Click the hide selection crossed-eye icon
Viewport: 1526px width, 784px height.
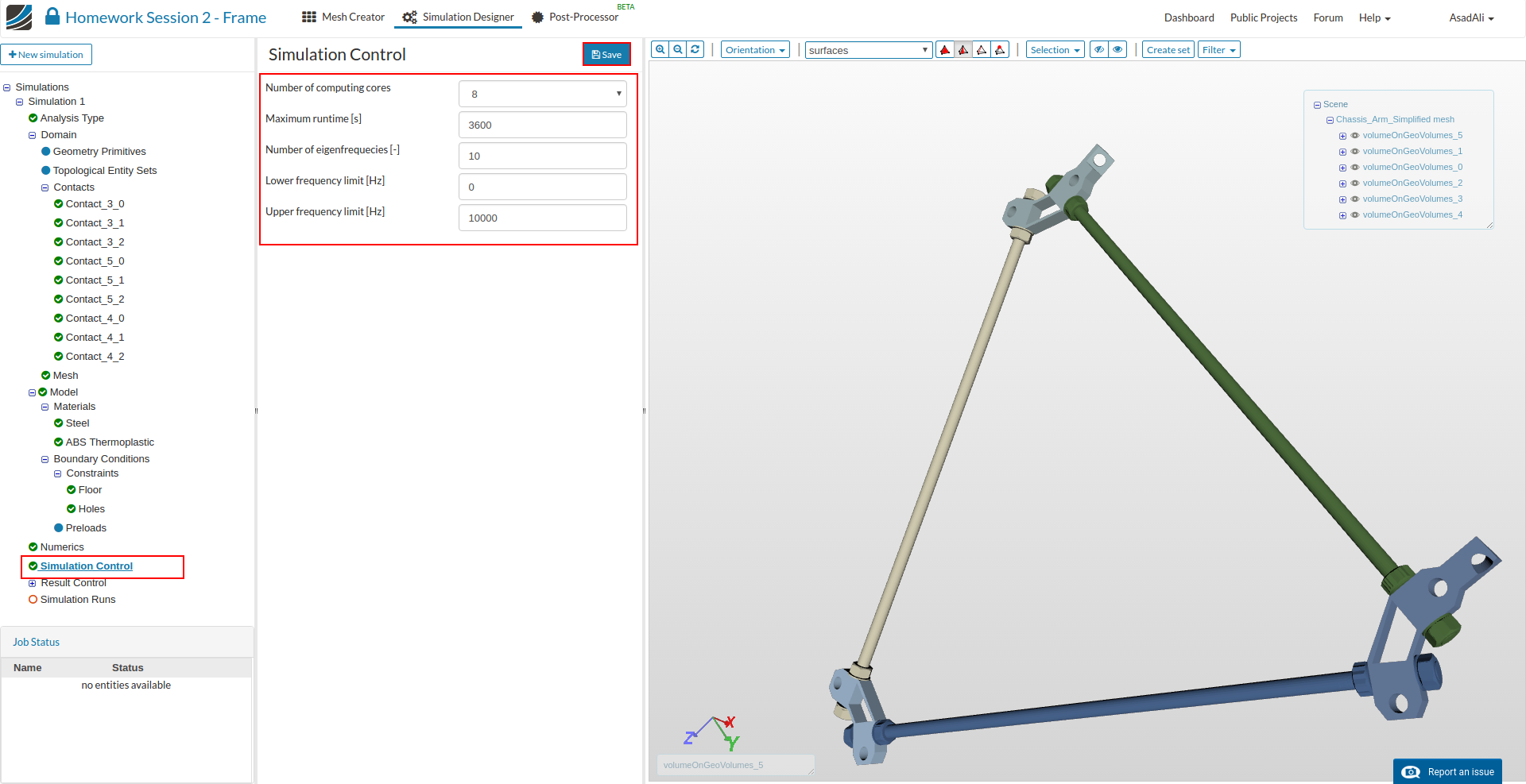coord(1099,49)
